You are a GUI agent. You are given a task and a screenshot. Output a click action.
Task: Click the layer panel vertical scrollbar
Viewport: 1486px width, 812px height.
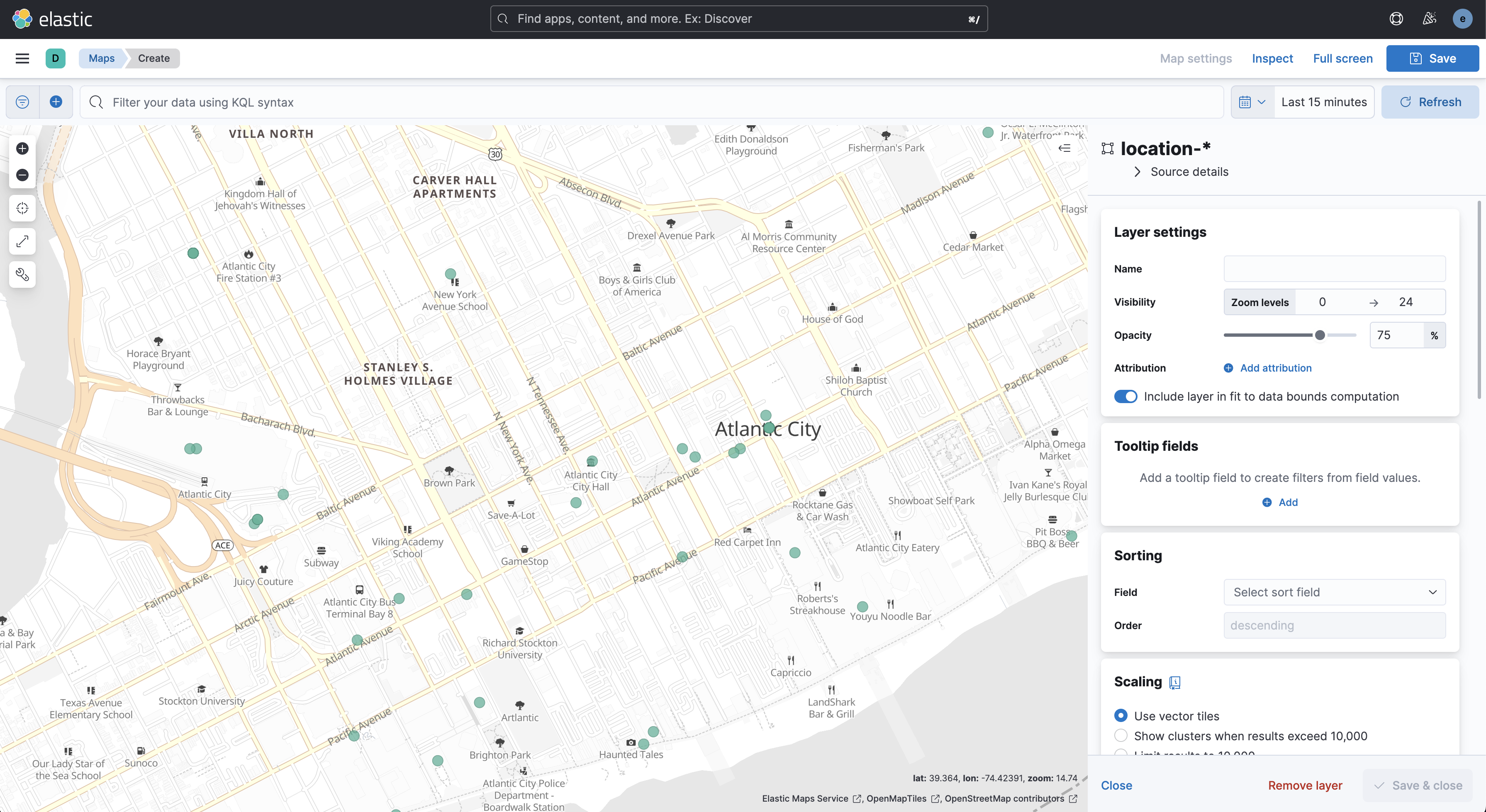coord(1479,300)
